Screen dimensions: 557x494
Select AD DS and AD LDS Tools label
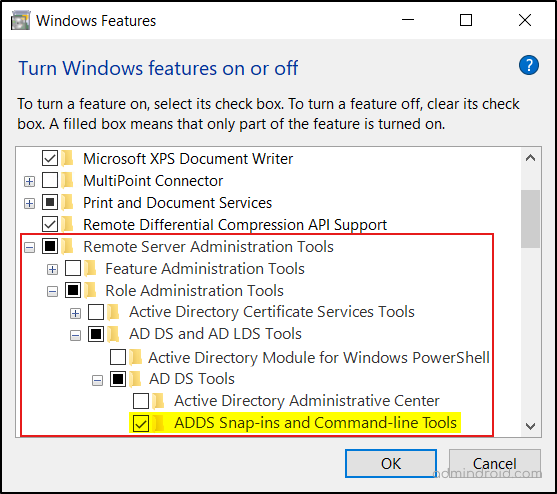tap(215, 334)
